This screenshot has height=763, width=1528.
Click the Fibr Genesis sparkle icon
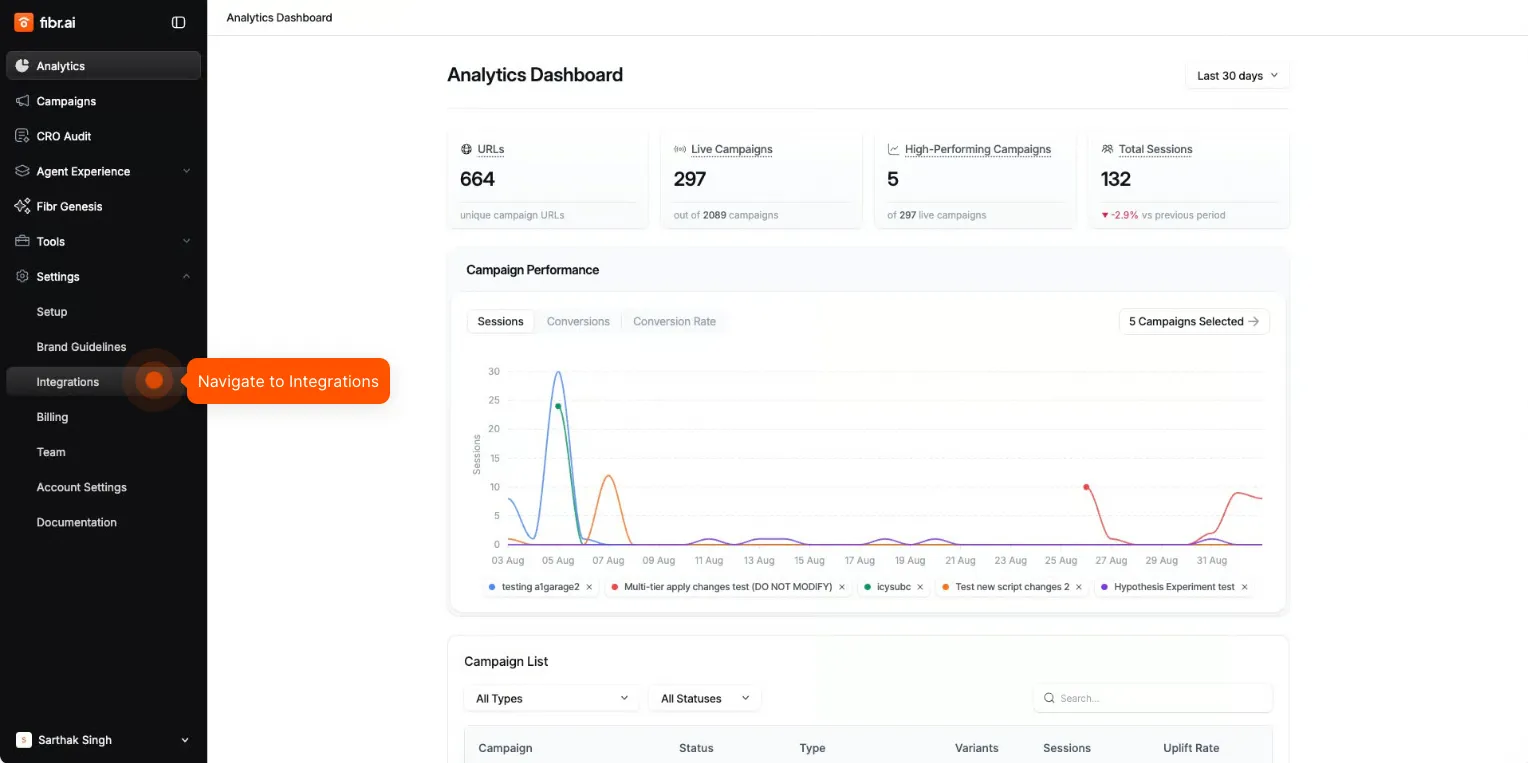(22, 206)
